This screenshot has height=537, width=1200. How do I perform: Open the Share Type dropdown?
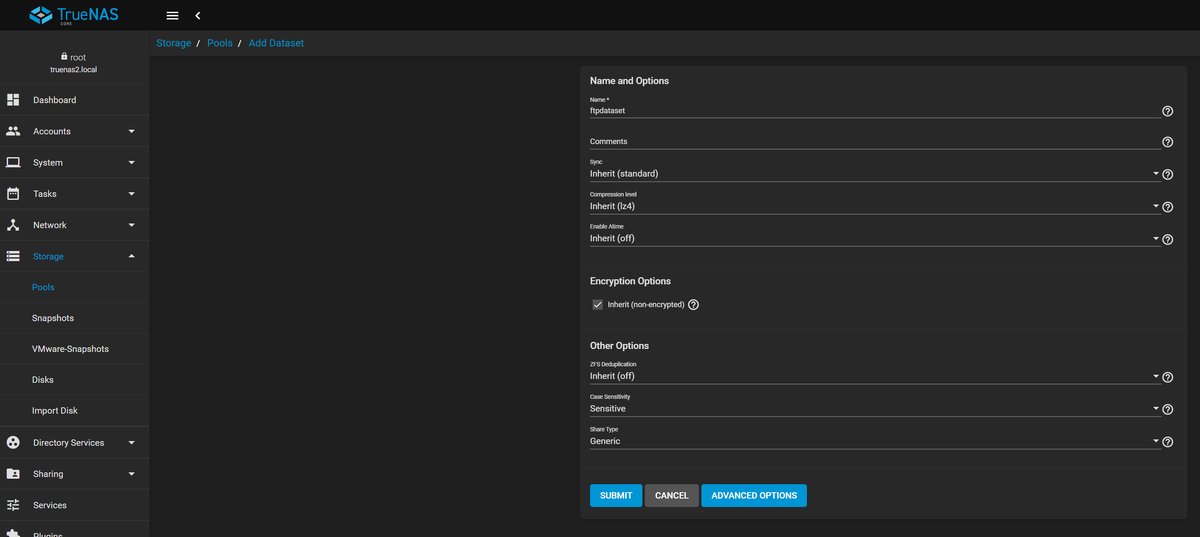point(875,440)
